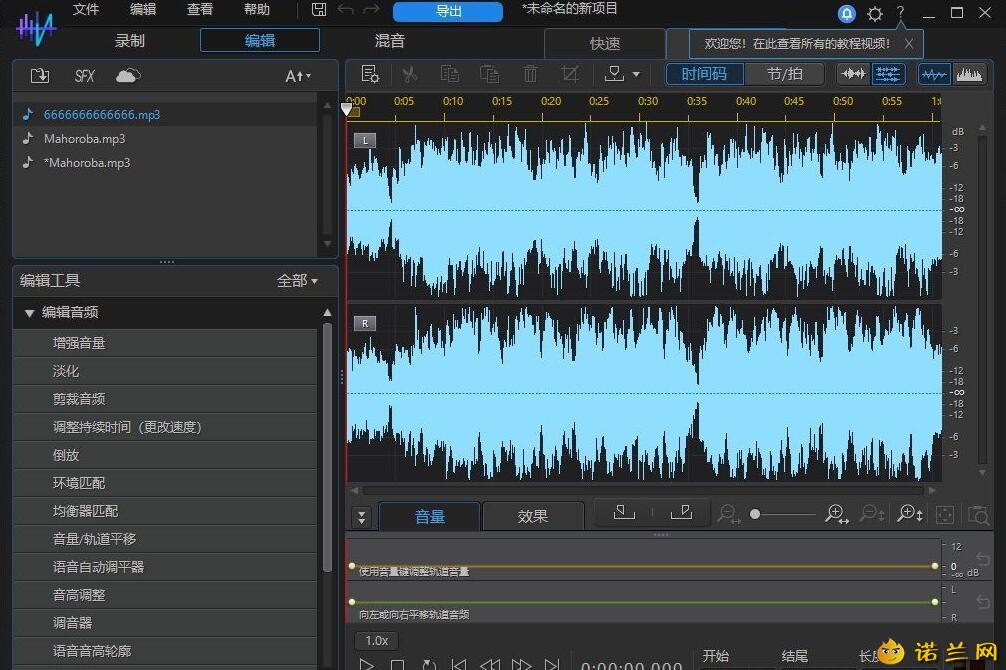This screenshot has width=1006, height=670.
Task: Toggle the waveform display view
Action: [934, 74]
